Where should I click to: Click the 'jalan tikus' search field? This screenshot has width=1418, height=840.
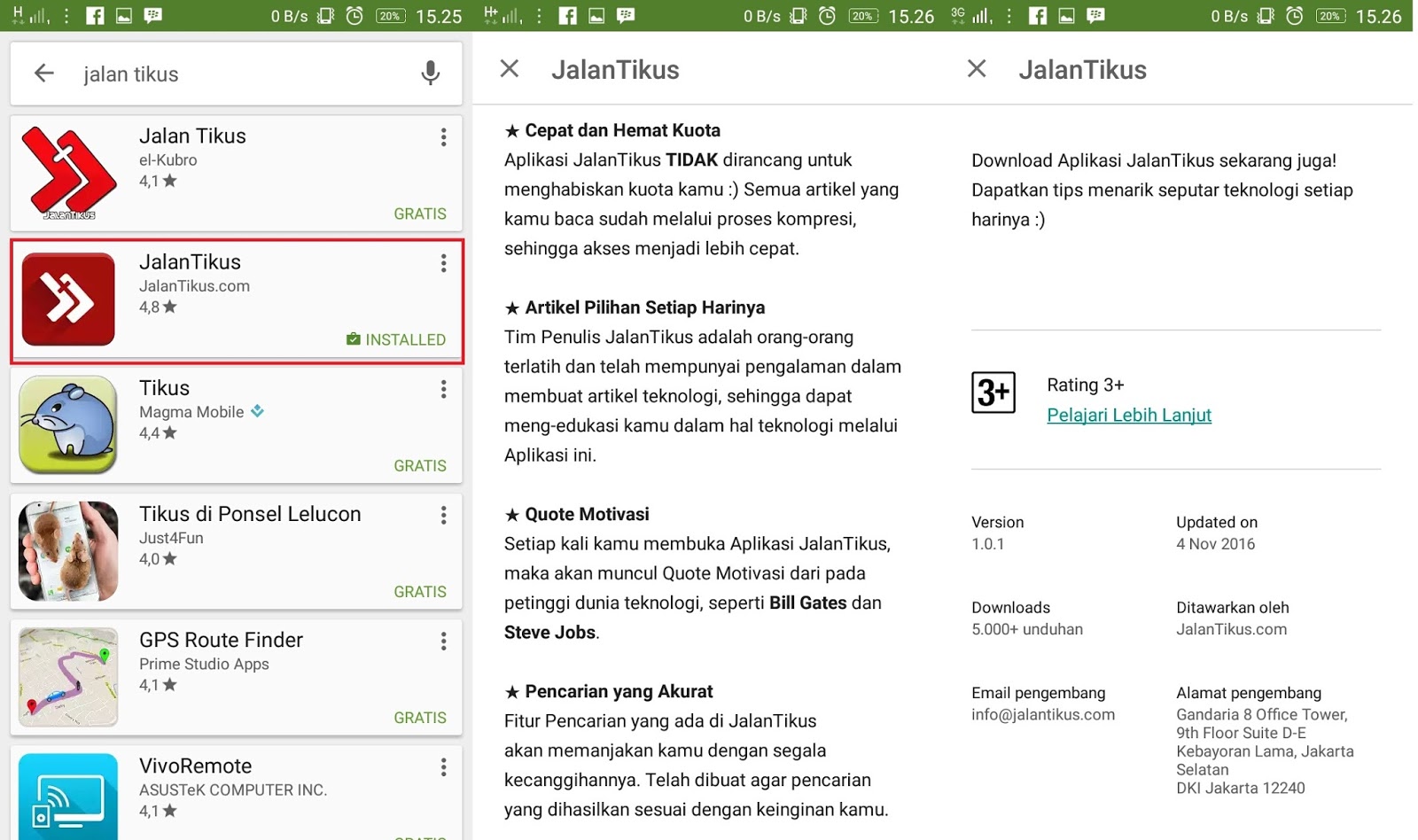[237, 74]
